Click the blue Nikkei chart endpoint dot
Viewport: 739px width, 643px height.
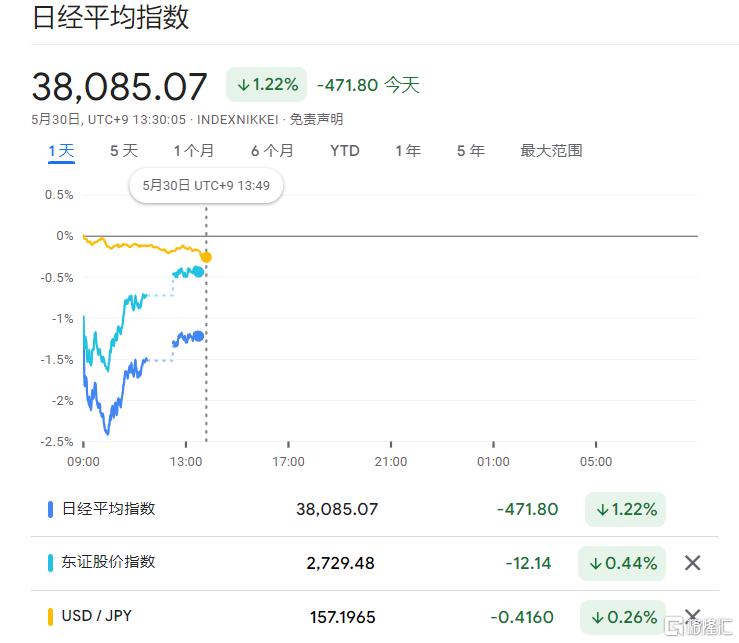[198, 336]
